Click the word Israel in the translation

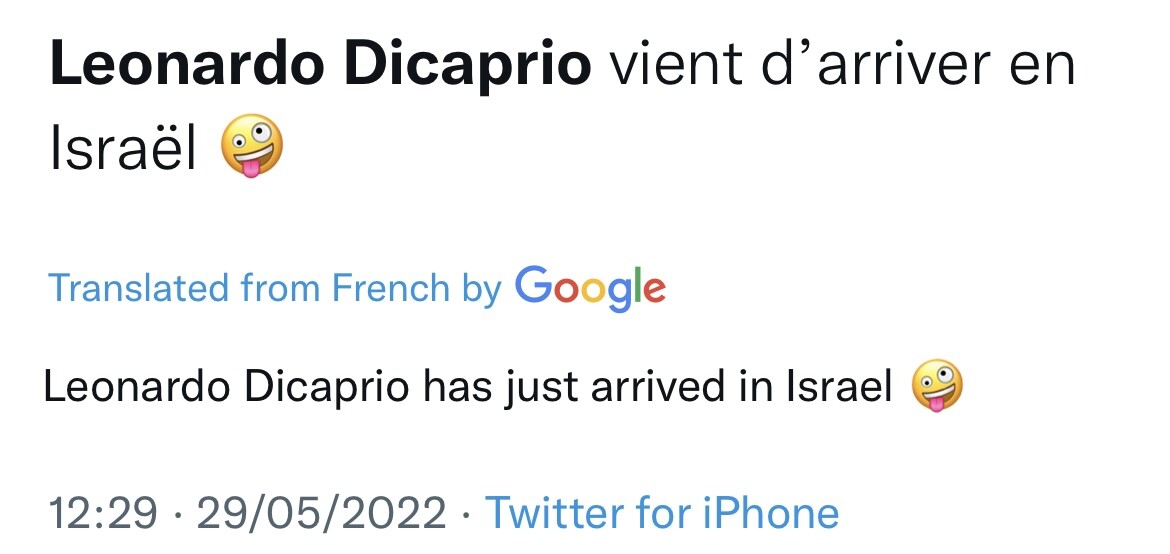point(839,388)
